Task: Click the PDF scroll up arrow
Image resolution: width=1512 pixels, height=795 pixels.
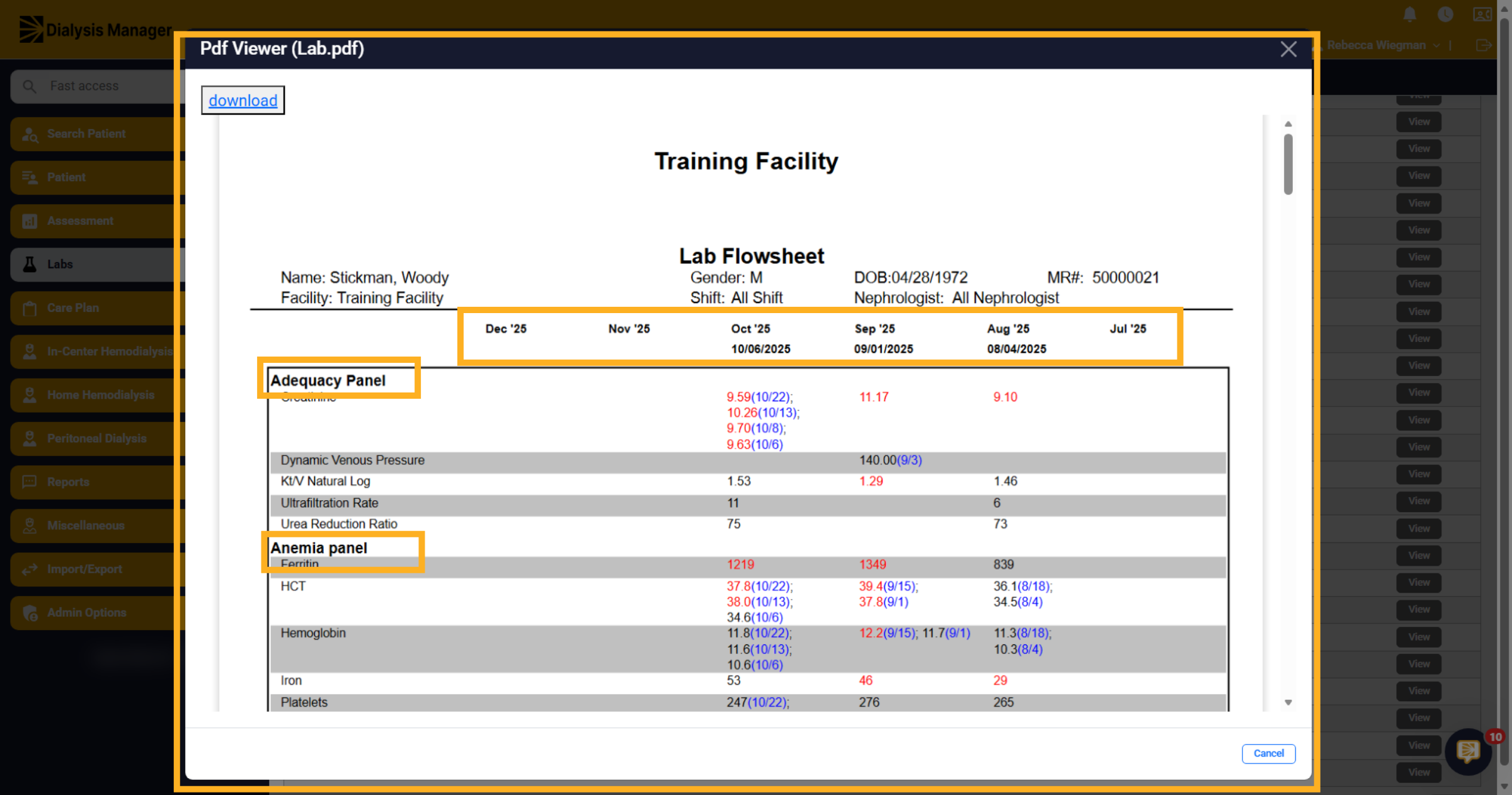Action: coord(1288,124)
